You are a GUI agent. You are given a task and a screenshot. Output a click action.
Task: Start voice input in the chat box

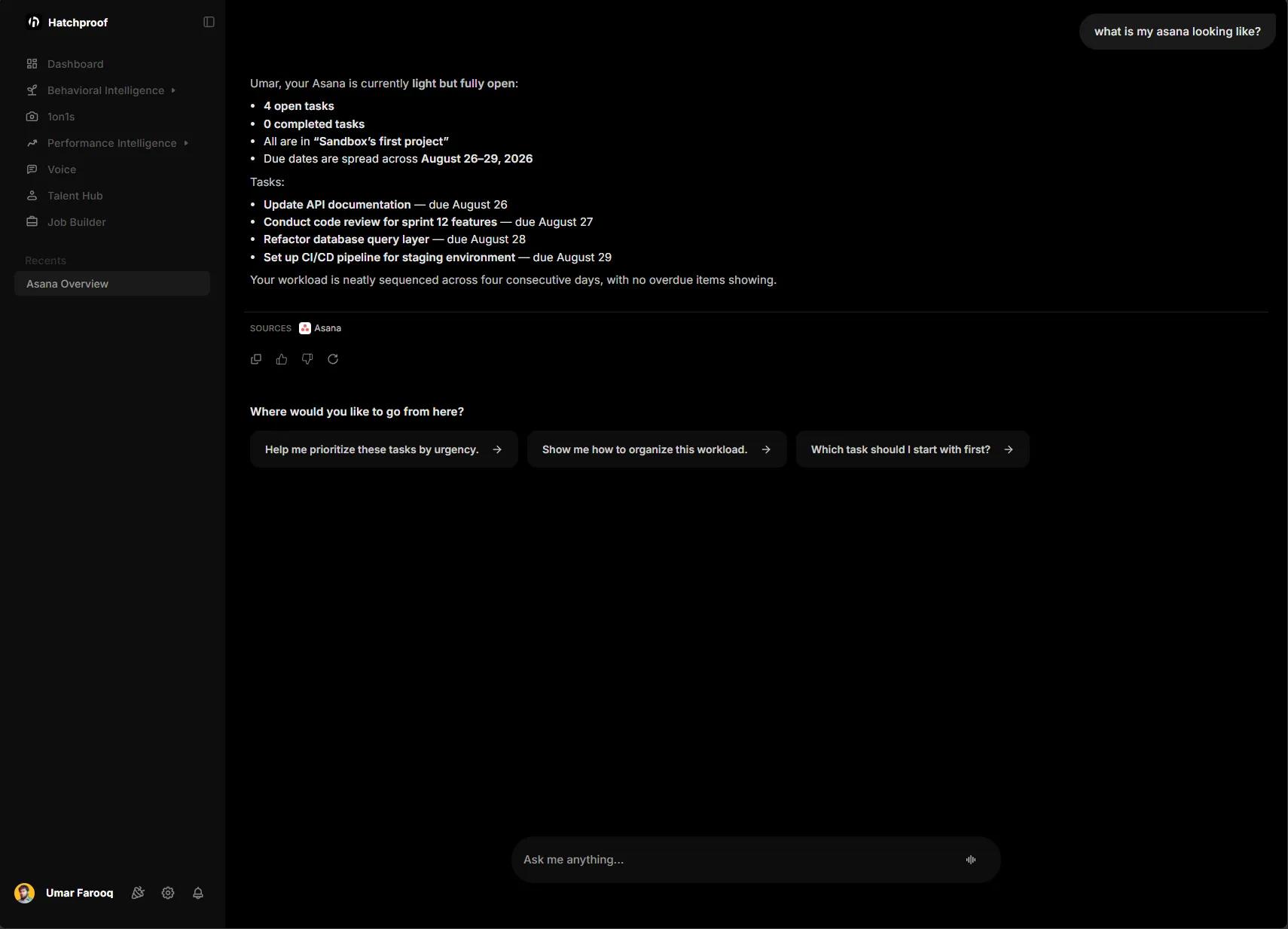tap(971, 860)
